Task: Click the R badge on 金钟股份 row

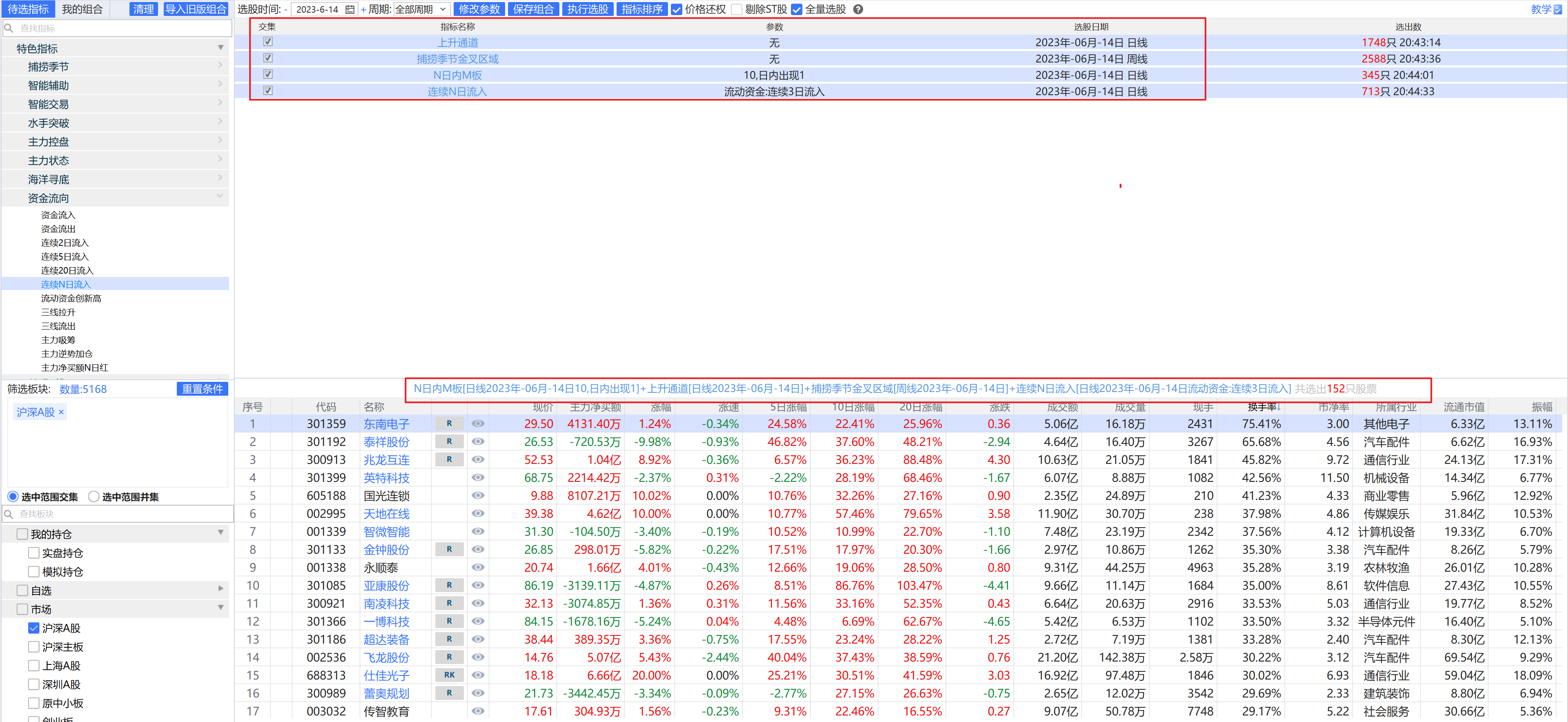Action: click(449, 550)
